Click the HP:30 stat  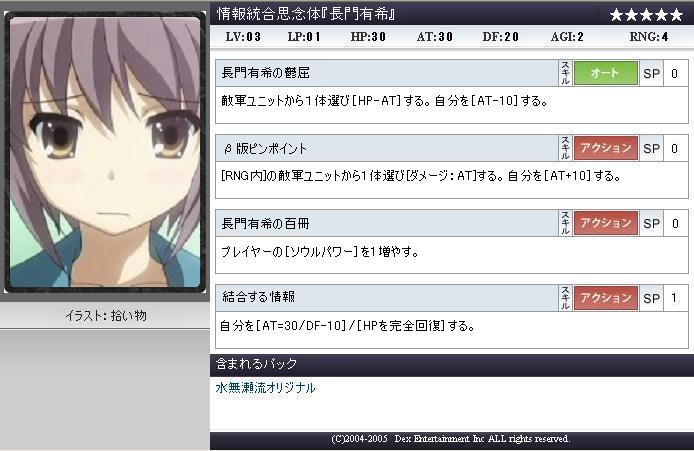click(368, 37)
